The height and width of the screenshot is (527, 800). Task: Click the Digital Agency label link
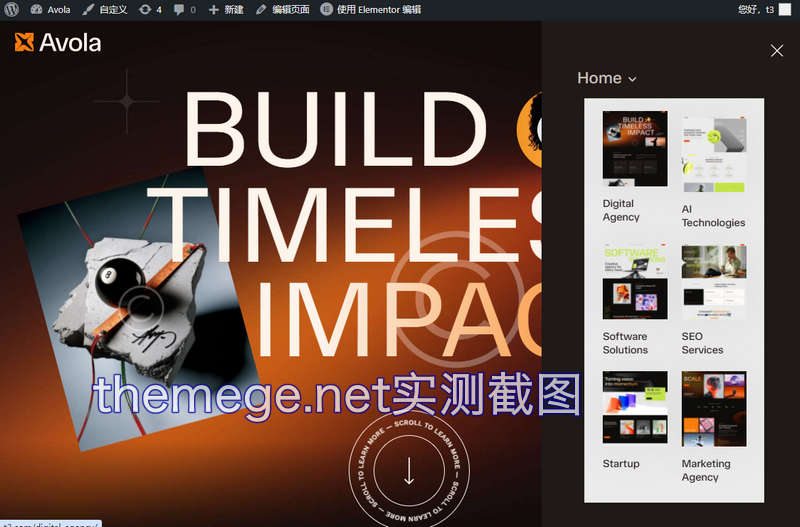coord(621,210)
